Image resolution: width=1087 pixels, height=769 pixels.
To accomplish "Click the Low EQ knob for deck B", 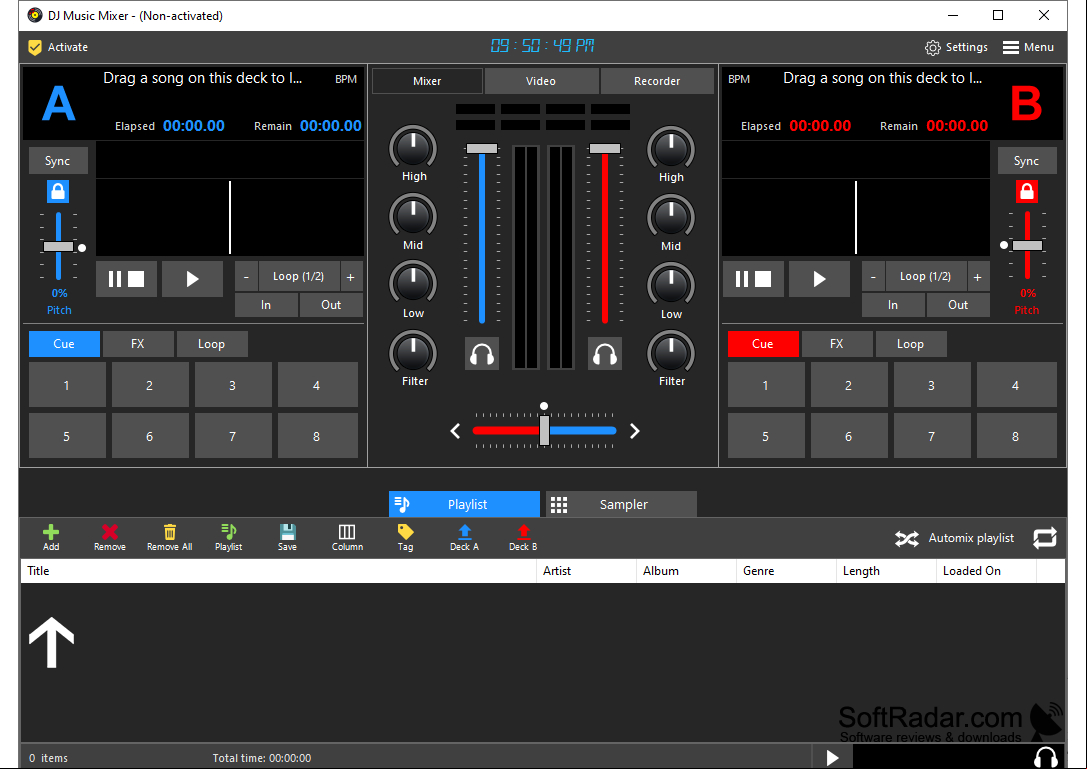I will [x=671, y=285].
